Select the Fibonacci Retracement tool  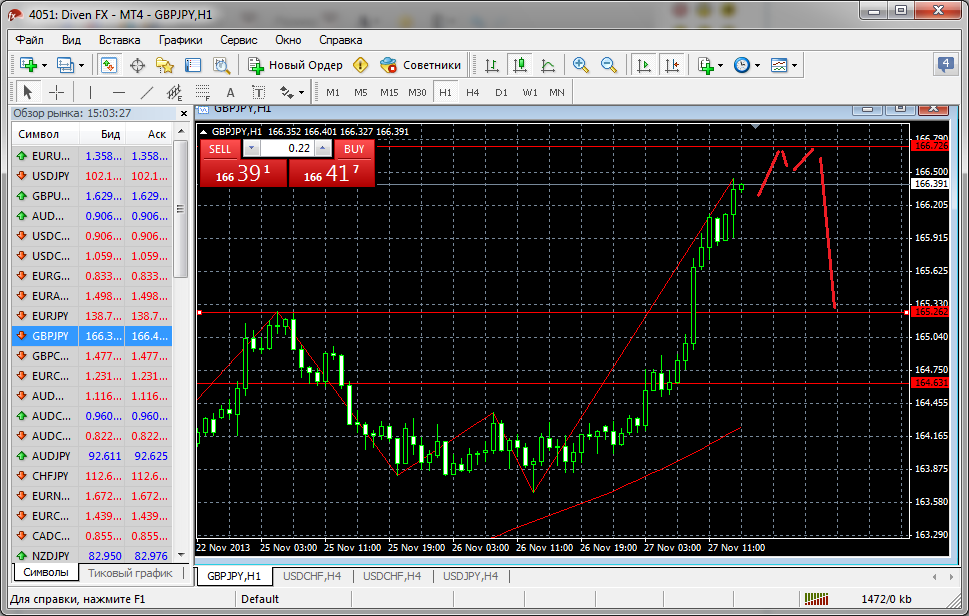coord(203,93)
